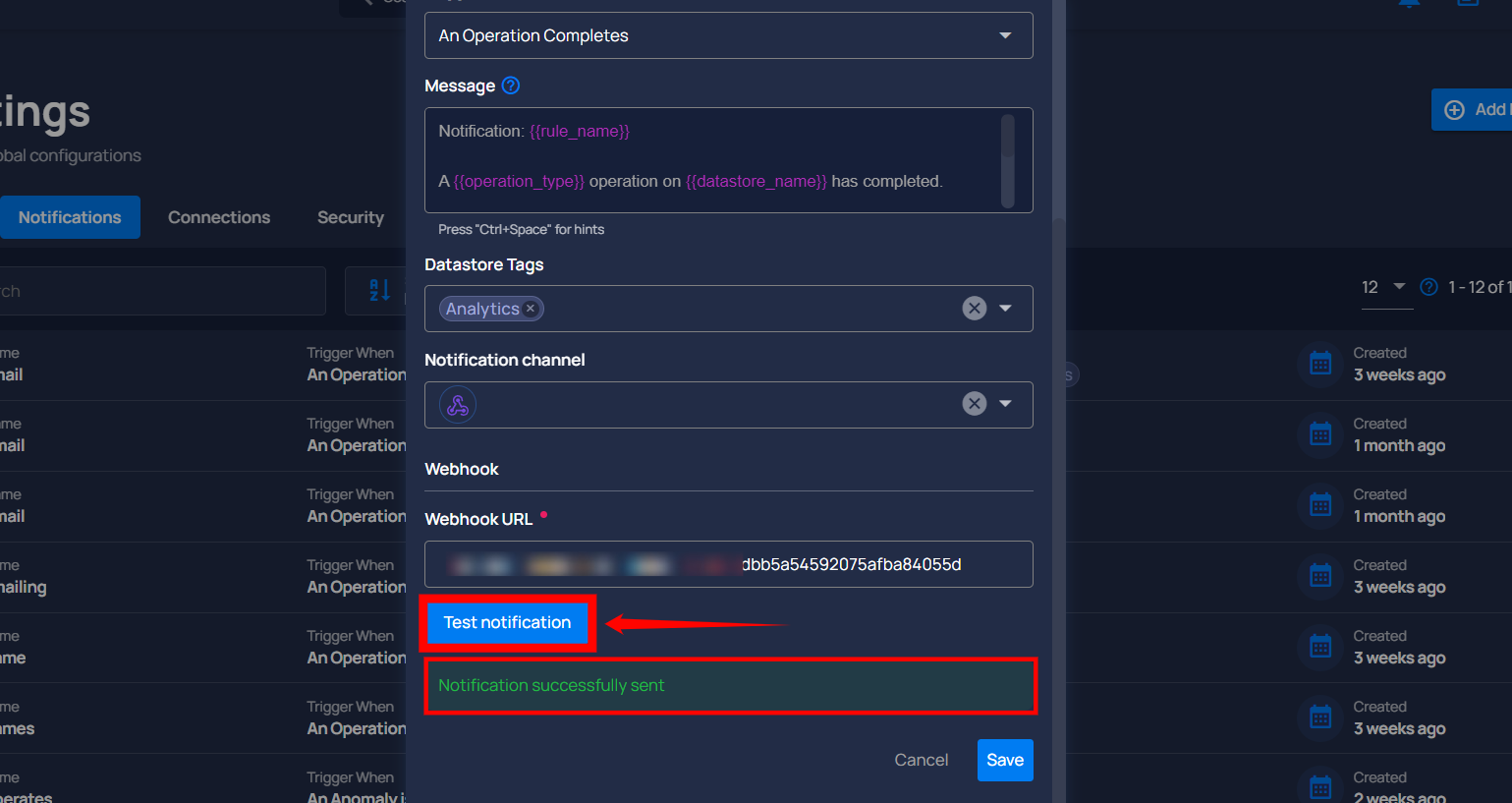Expand the Notification channel dropdown

tap(1005, 404)
